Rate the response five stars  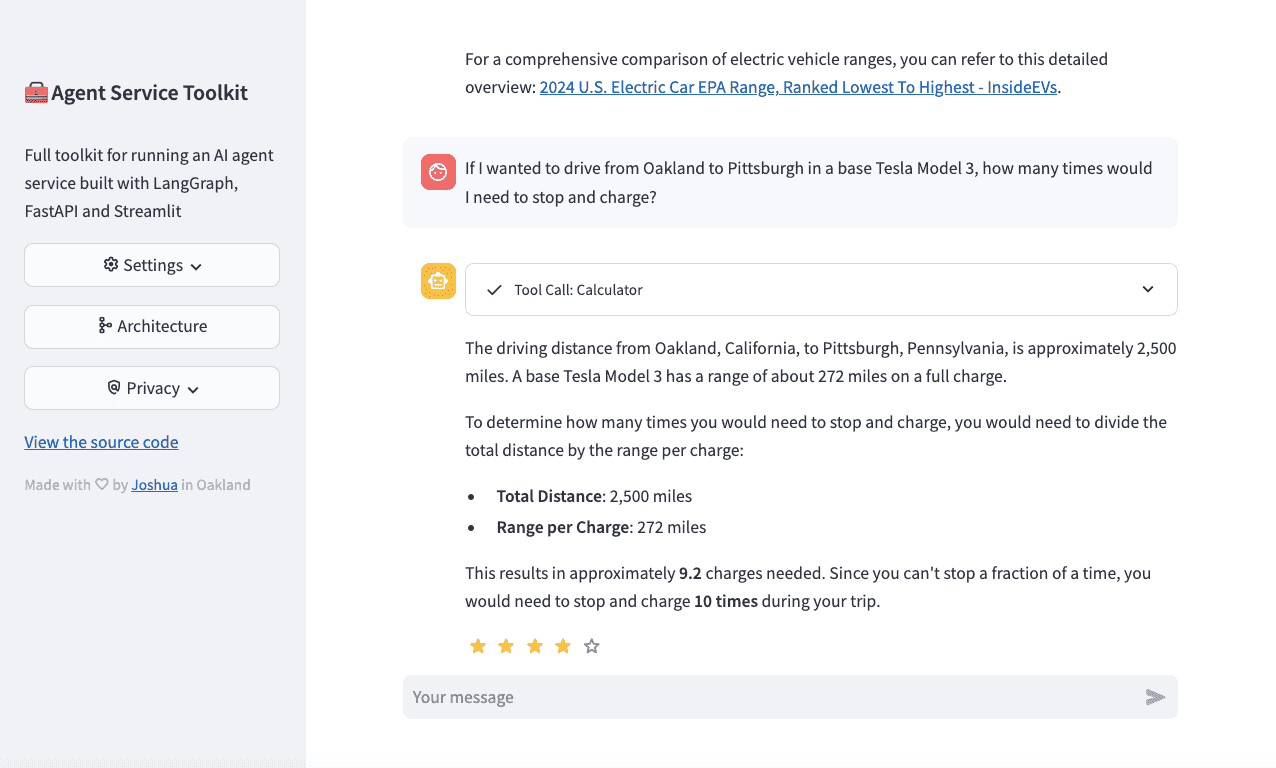(591, 646)
